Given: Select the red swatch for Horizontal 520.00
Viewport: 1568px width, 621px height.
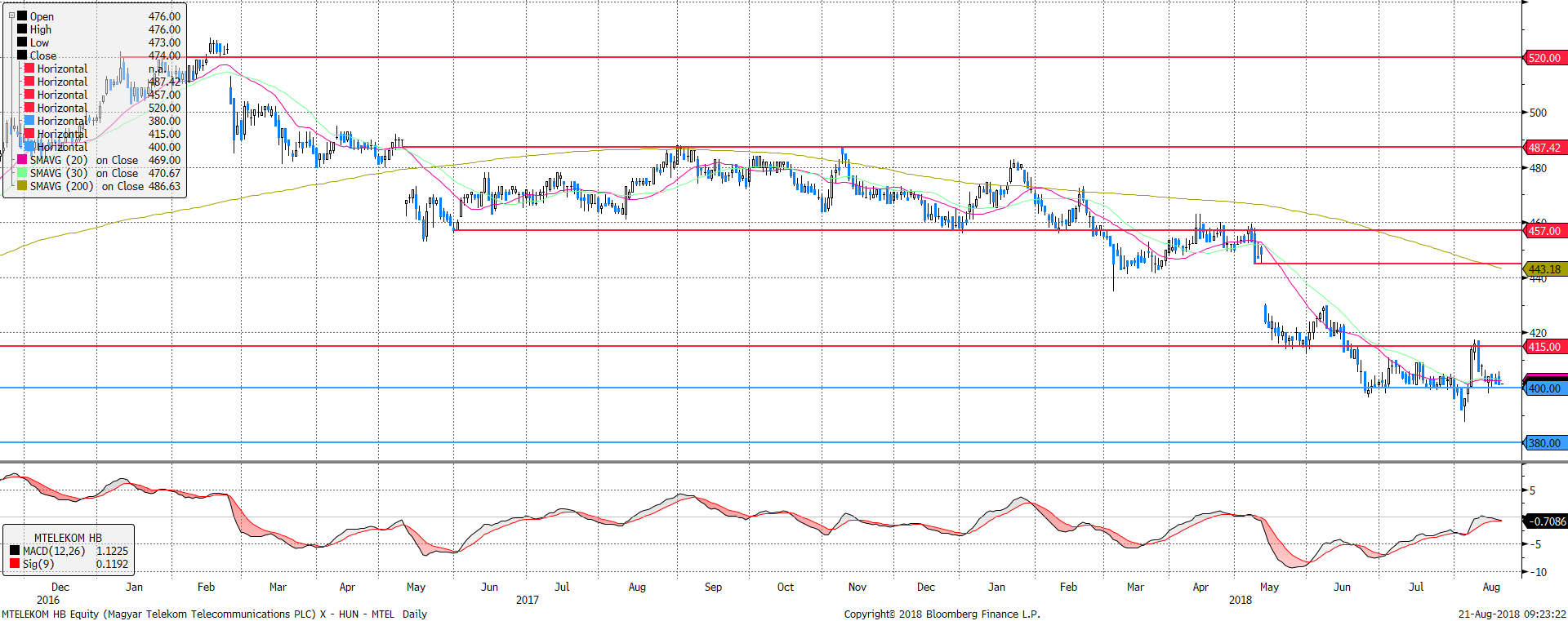Looking at the screenshot, I should [x=29, y=108].
